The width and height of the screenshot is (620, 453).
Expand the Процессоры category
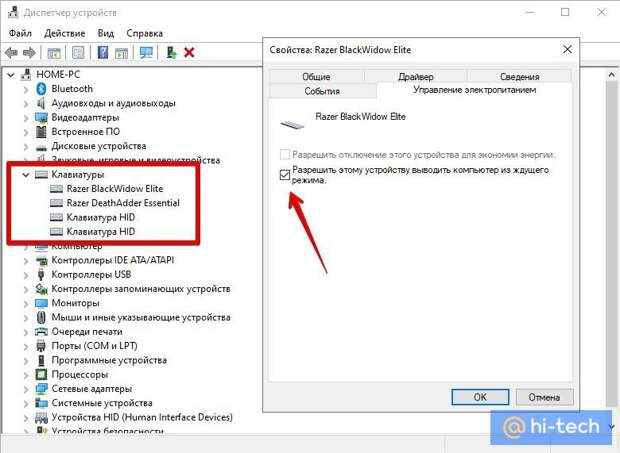[26, 374]
